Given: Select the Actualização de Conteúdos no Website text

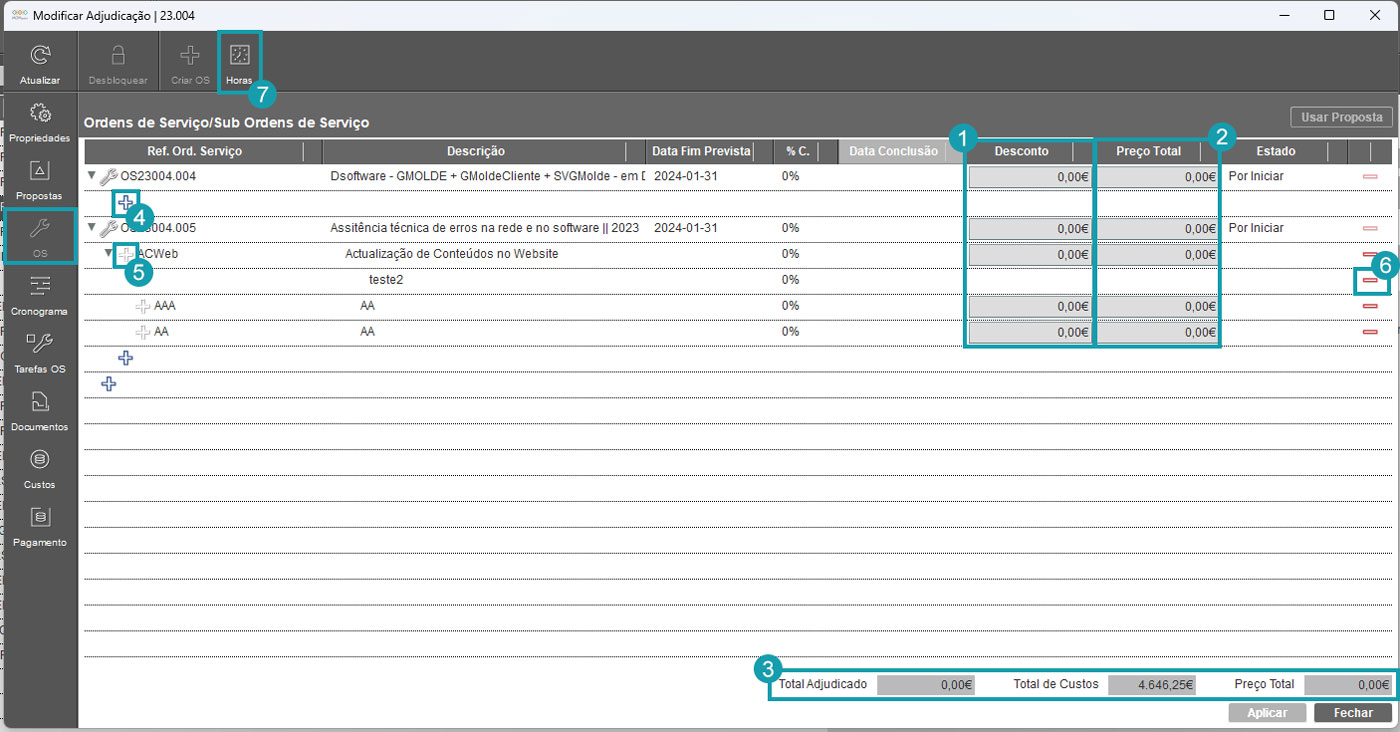Looking at the screenshot, I should (452, 254).
